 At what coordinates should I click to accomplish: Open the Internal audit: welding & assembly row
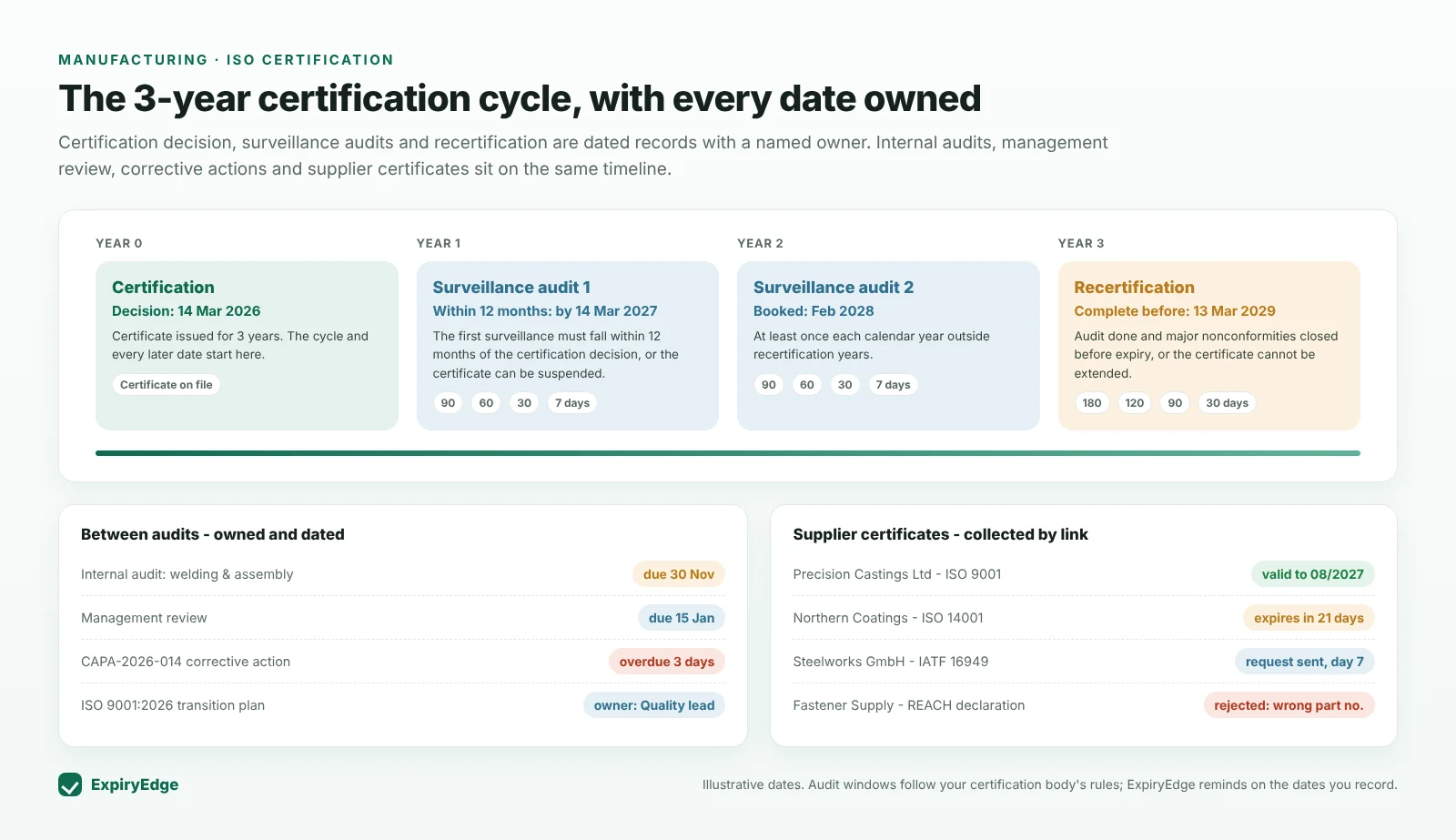coord(403,574)
